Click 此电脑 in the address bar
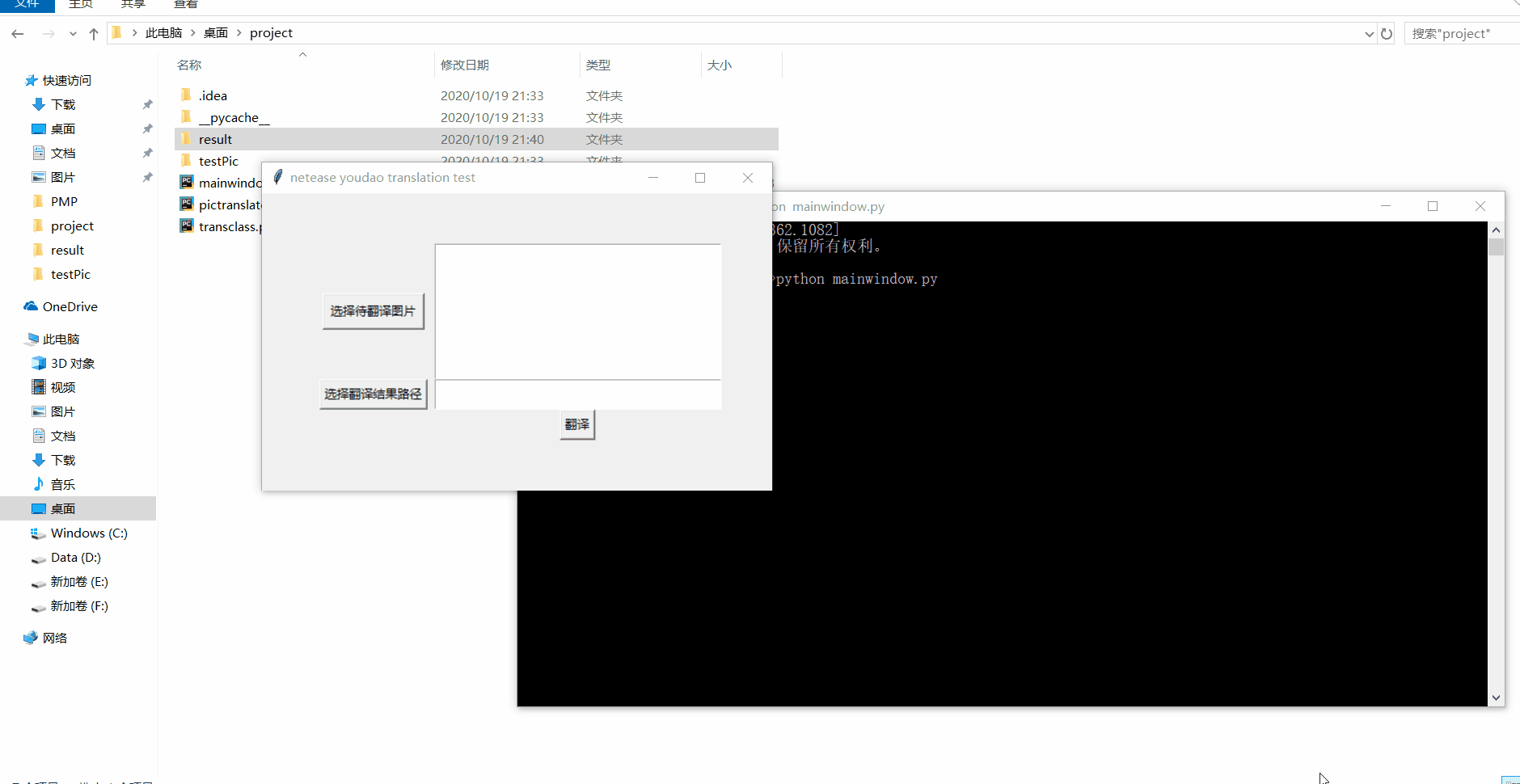 point(163,33)
